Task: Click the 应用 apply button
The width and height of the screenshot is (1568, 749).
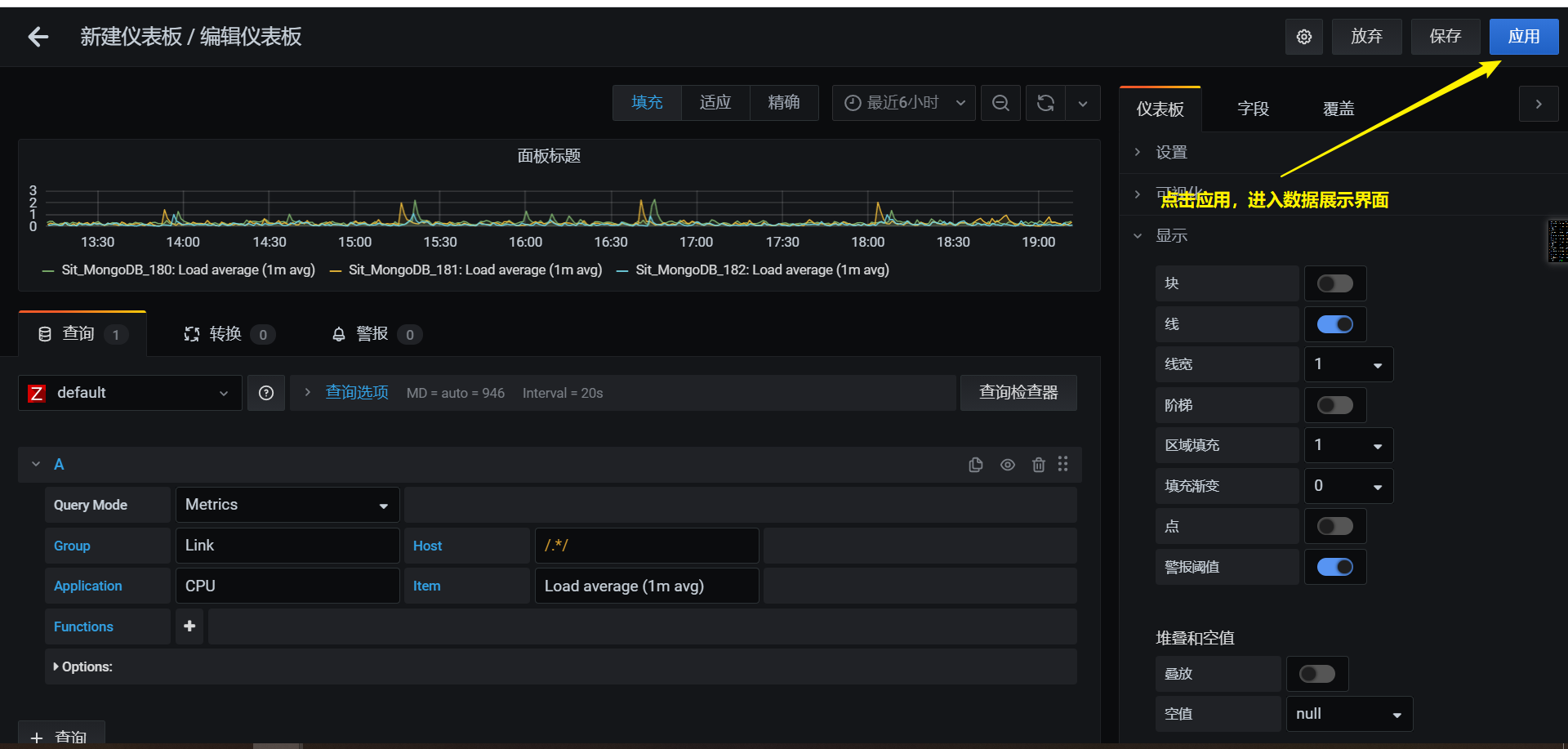Action: (x=1524, y=37)
